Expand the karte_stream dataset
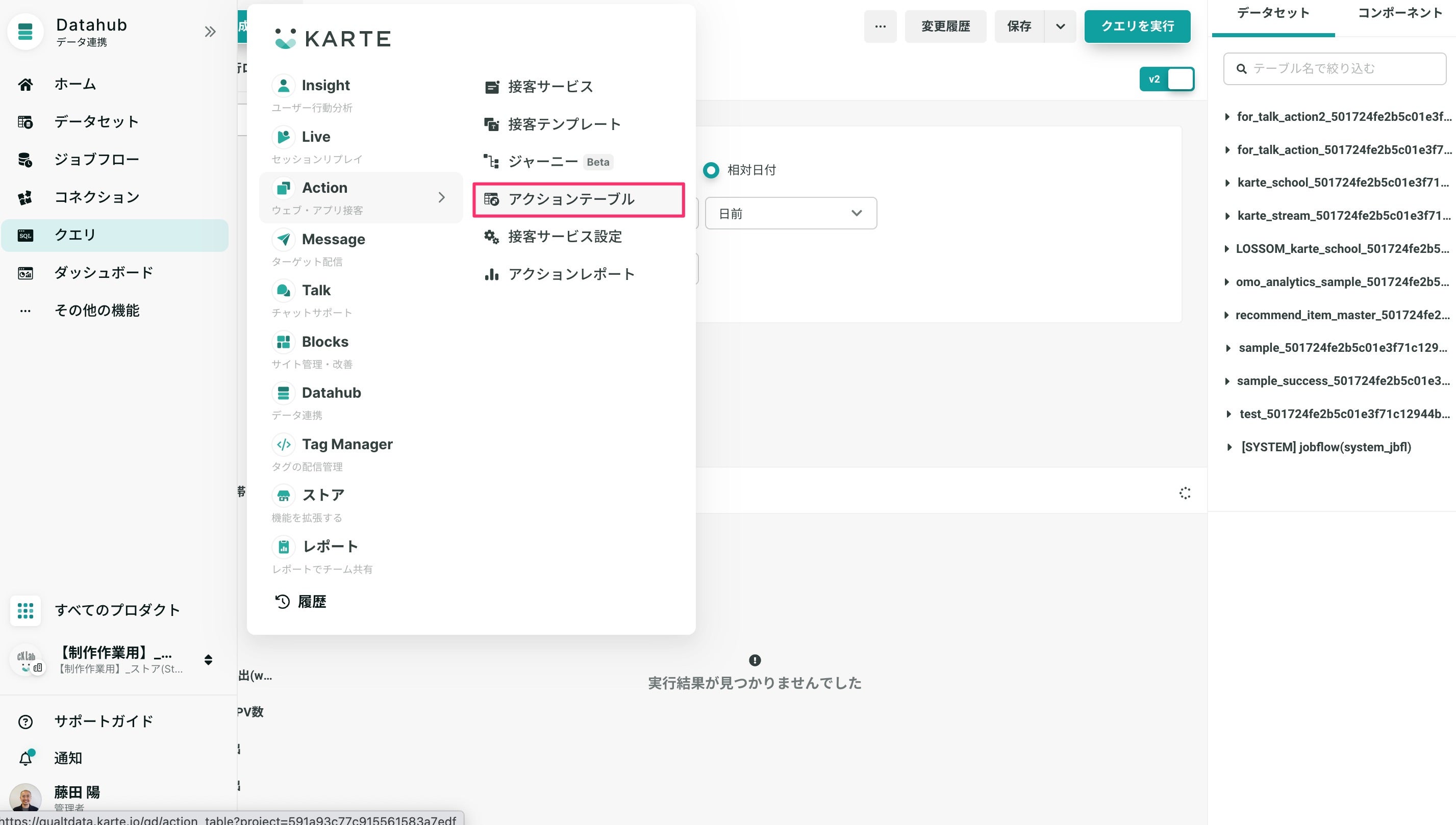This screenshot has height=825, width=1456. pos(1227,216)
